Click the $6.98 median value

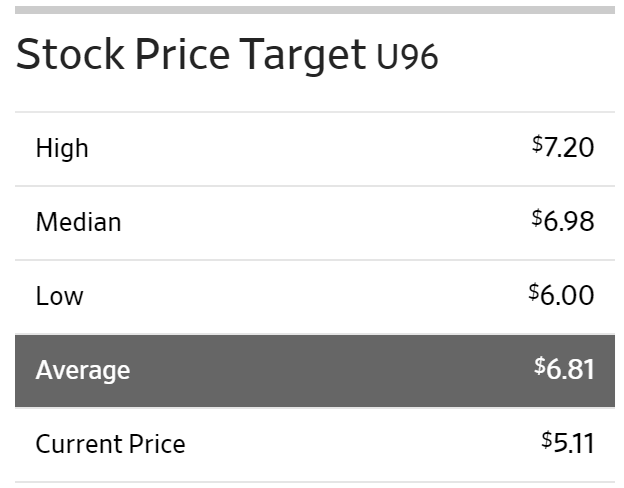pyautogui.click(x=563, y=221)
